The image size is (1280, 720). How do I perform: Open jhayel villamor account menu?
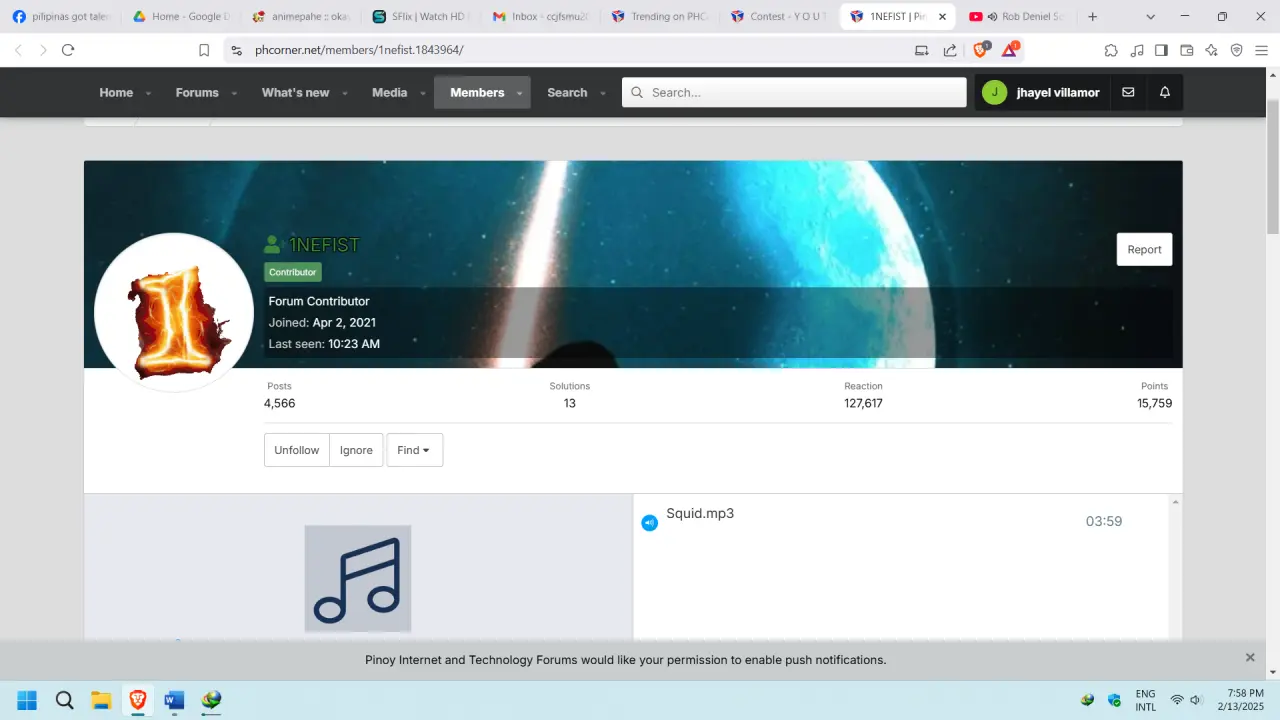coord(1040,92)
